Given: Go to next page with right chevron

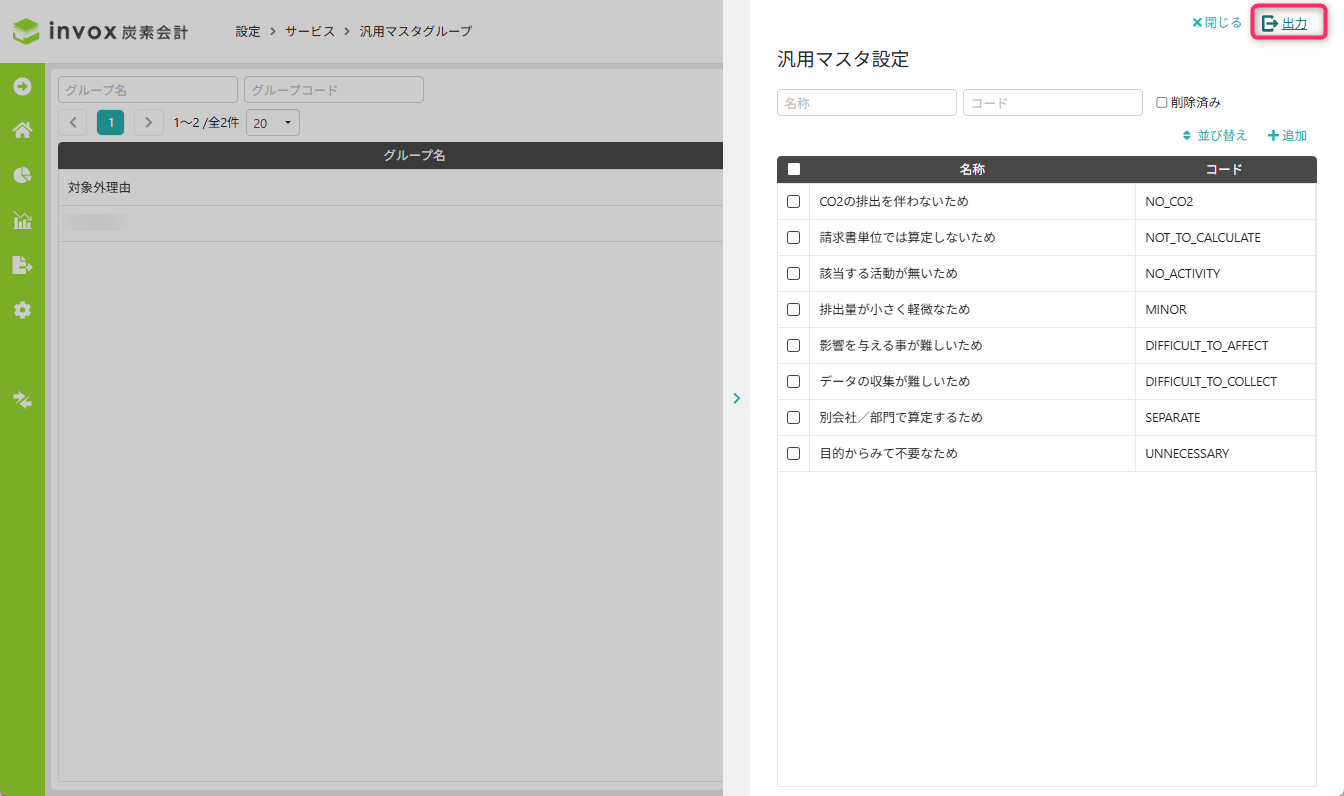Looking at the screenshot, I should pos(148,123).
